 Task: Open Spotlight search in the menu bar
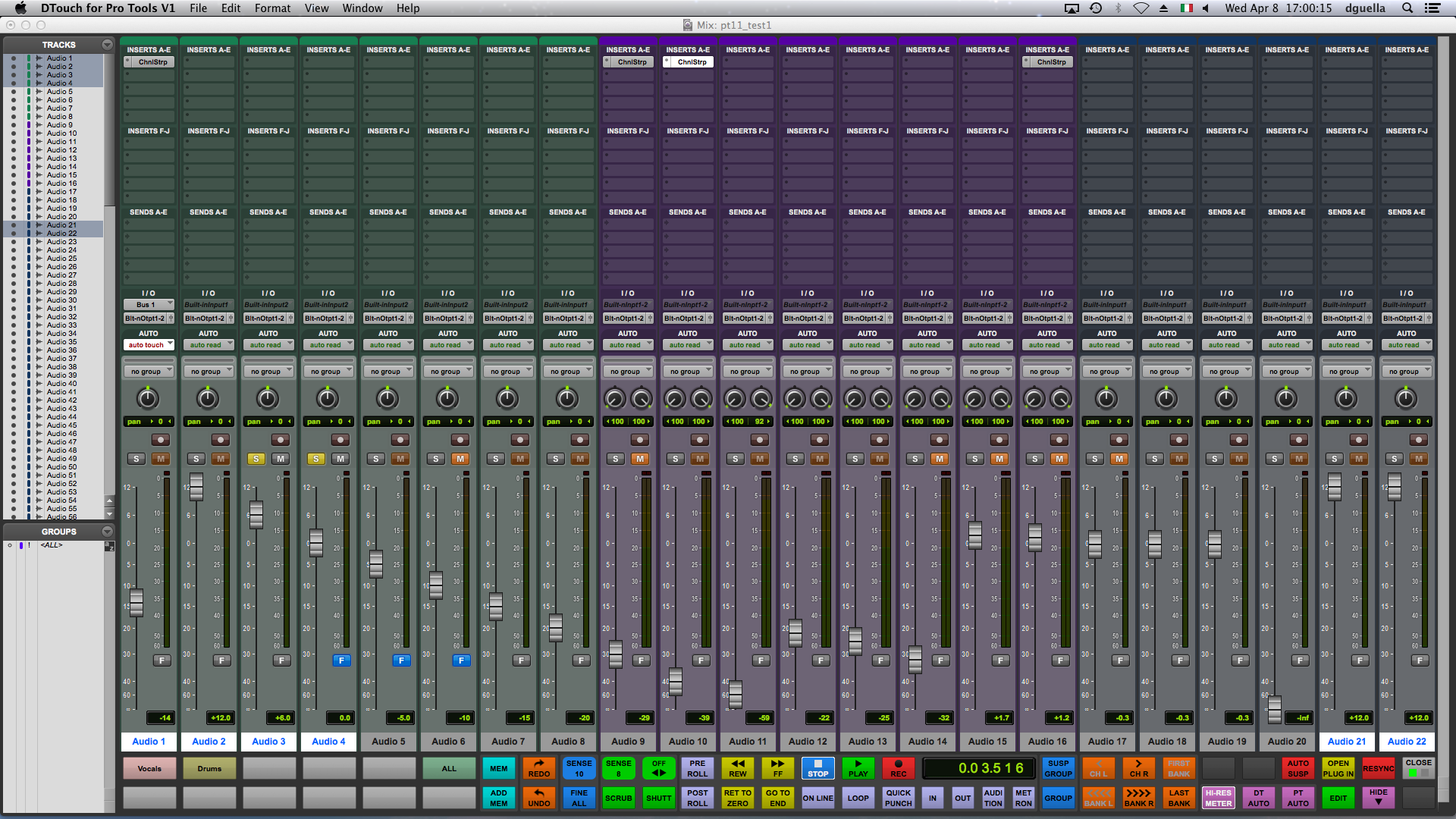[1407, 8]
